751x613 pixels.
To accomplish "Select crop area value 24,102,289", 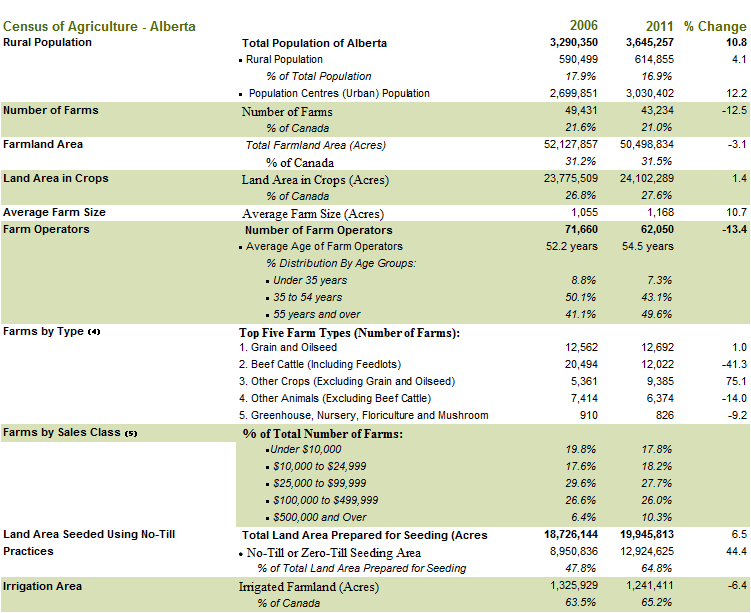I will click(647, 178).
